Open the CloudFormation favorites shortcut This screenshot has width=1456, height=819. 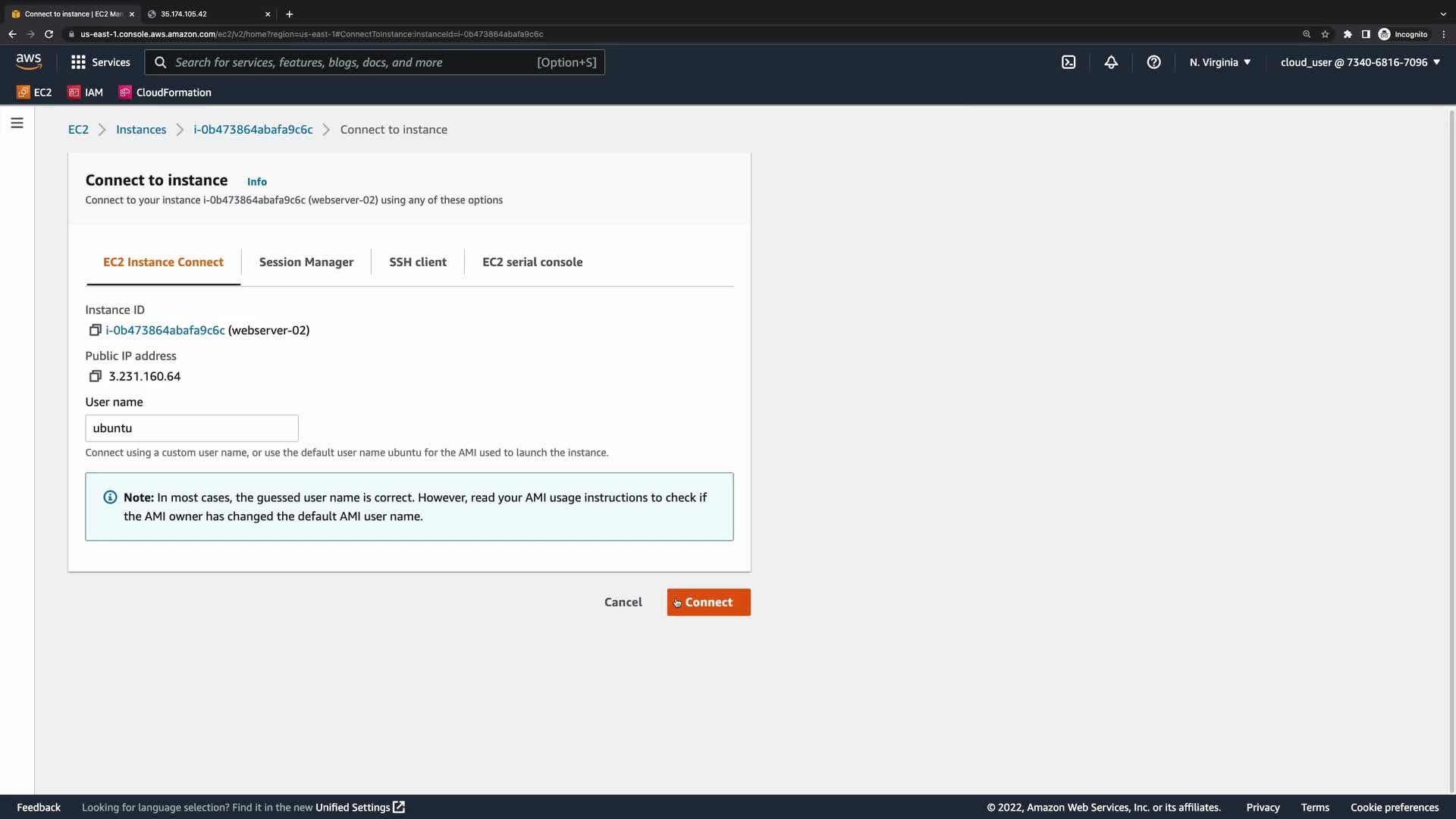(165, 93)
